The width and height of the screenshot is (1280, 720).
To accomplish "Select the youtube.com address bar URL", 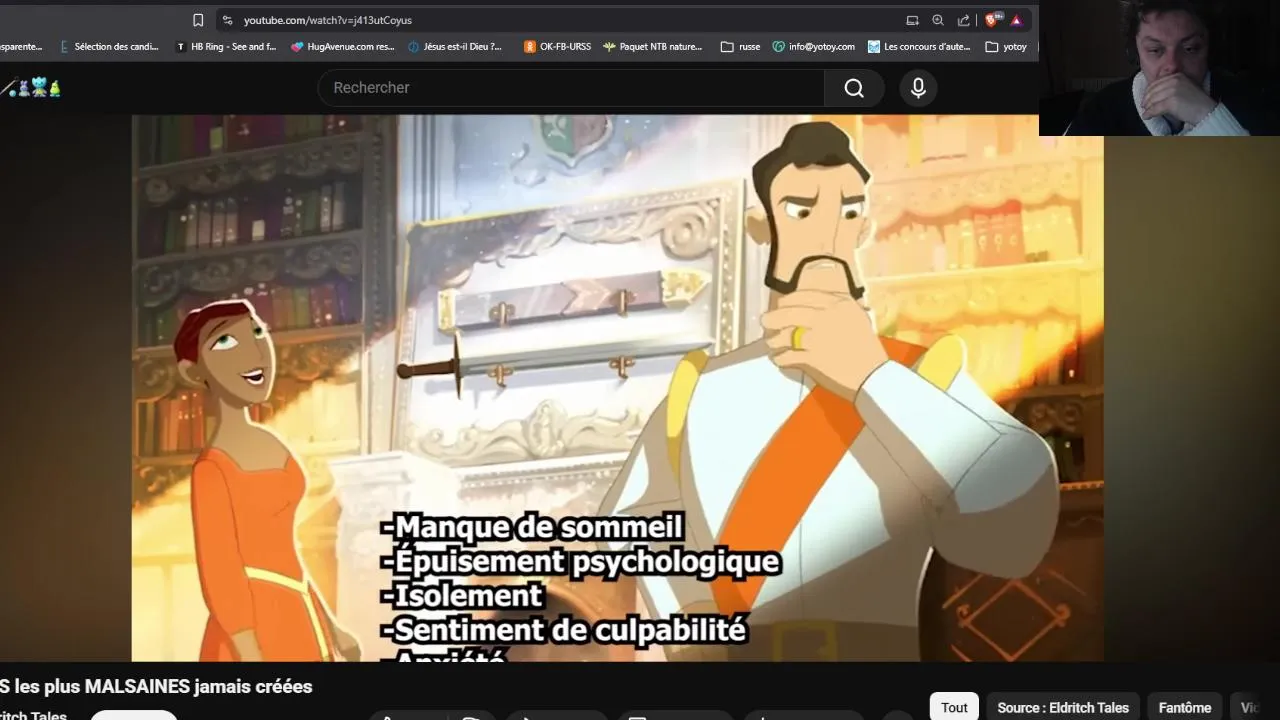I will 327,20.
